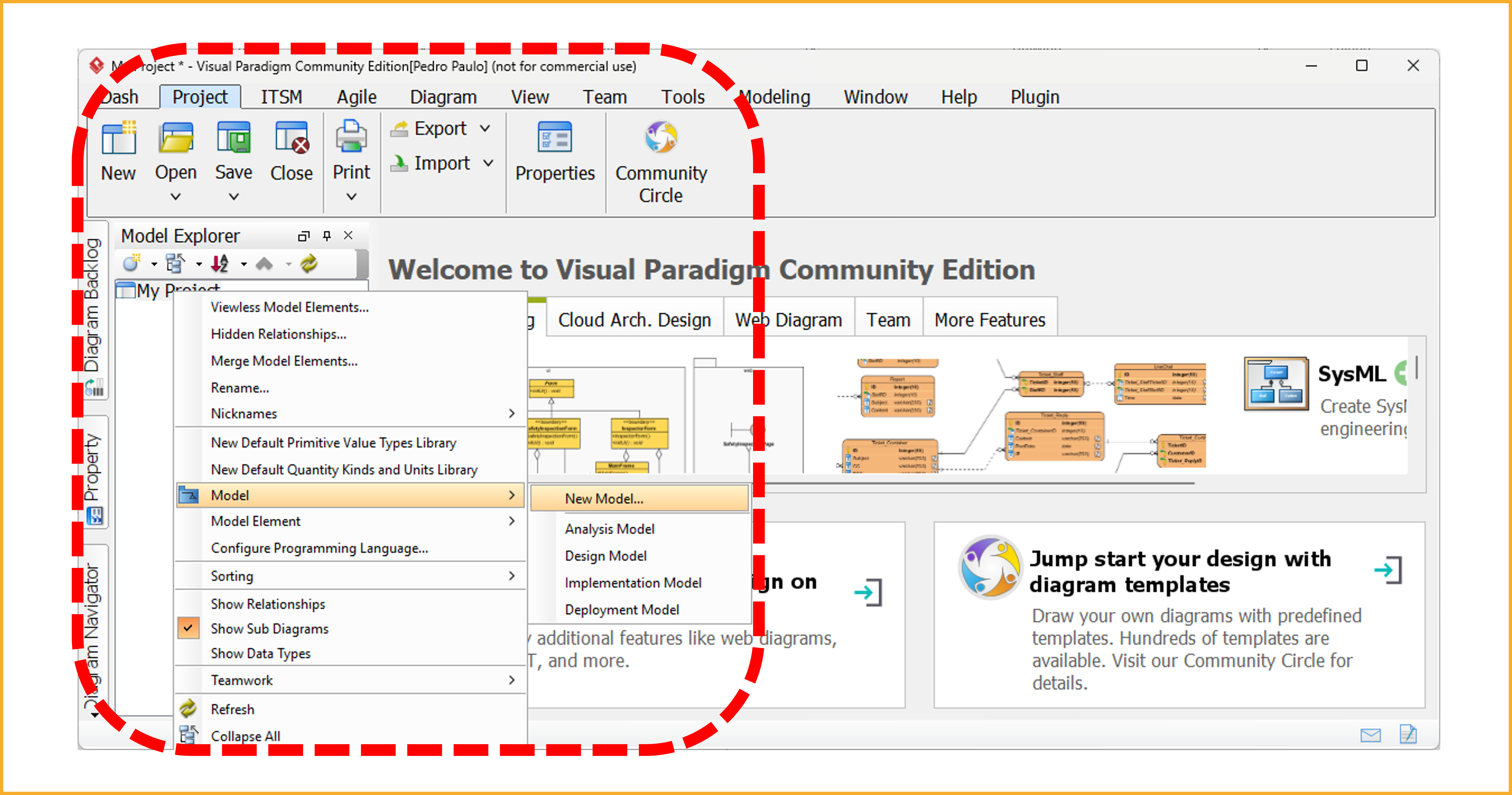Select Implementation Model in the submenu
Image resolution: width=1512 pixels, height=795 pixels.
tap(640, 583)
